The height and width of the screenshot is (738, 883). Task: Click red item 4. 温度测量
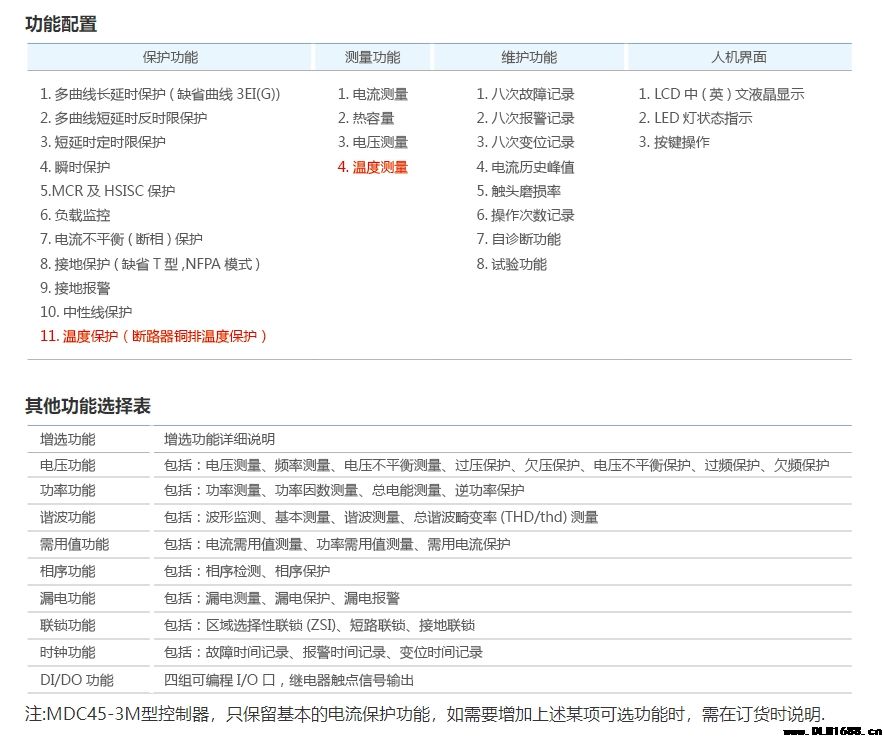[x=372, y=167]
